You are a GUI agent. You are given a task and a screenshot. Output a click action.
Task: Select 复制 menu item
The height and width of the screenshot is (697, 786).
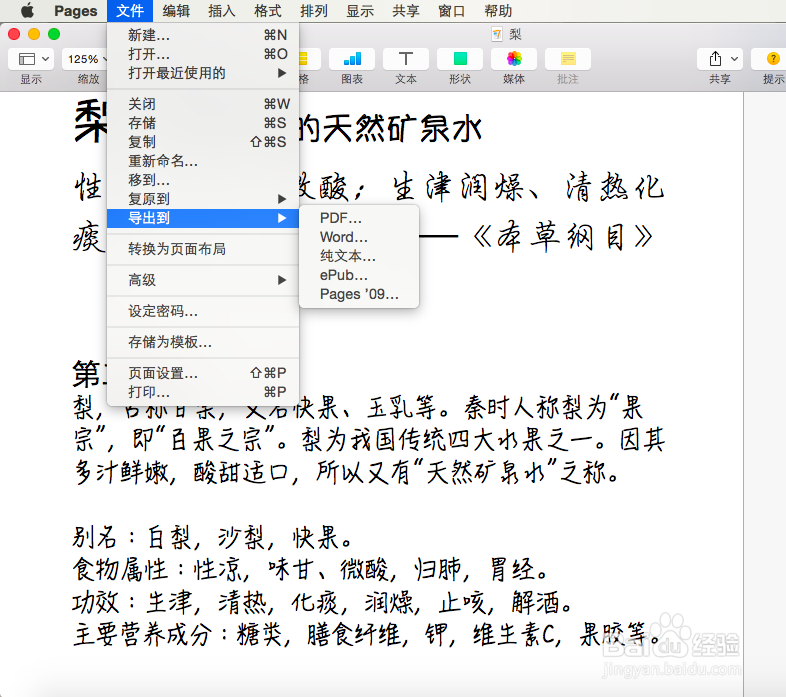[203, 142]
